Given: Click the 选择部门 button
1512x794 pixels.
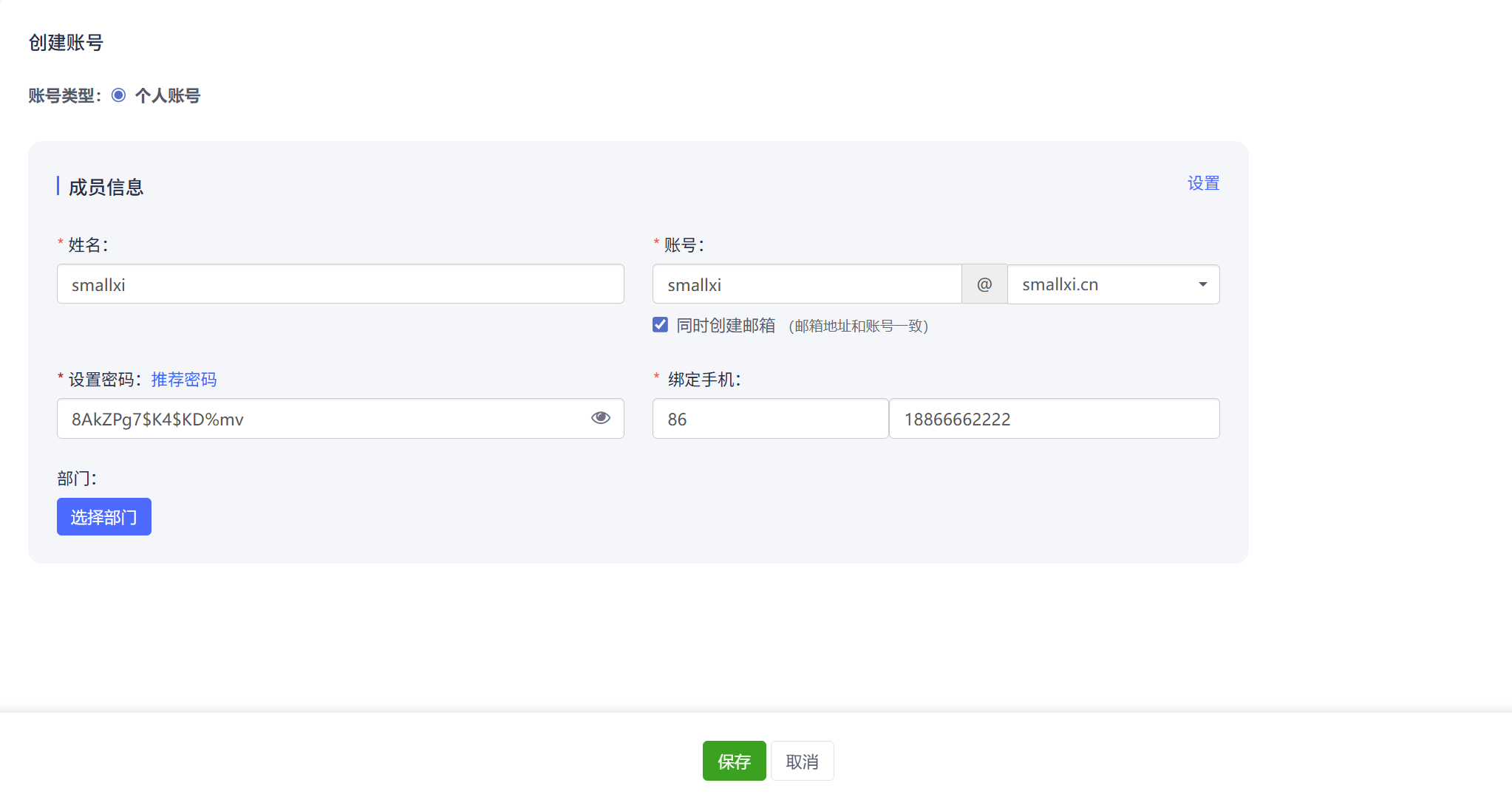Looking at the screenshot, I should coord(103,516).
